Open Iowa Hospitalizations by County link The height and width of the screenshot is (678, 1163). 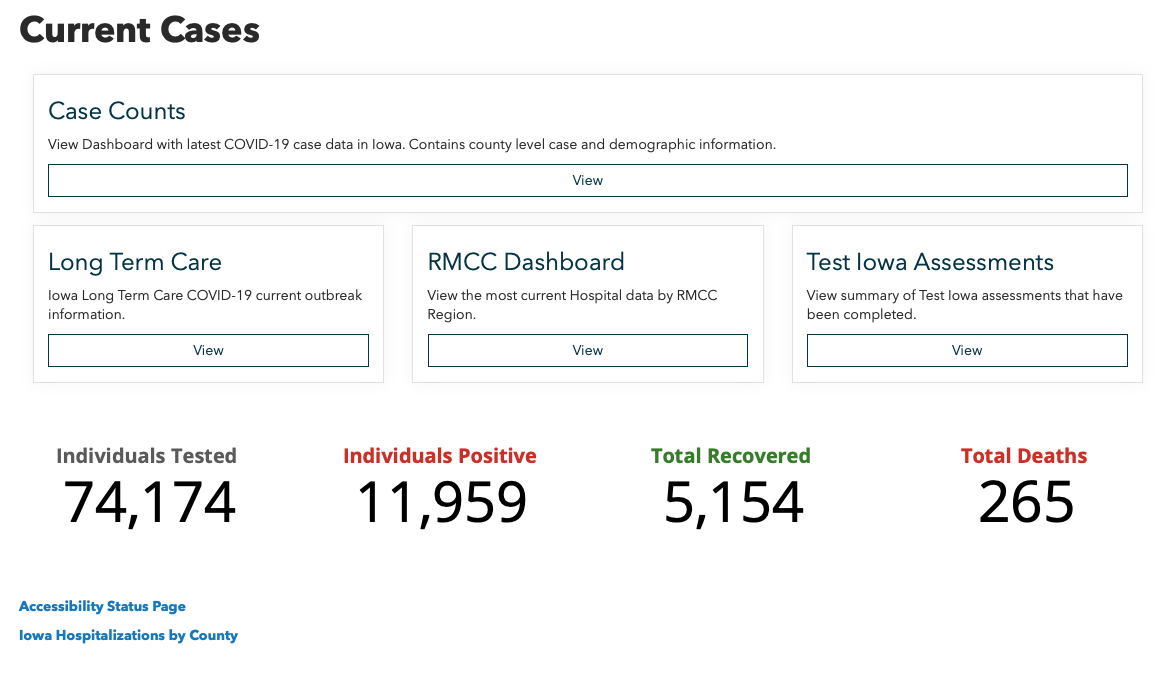pyautogui.click(x=128, y=635)
